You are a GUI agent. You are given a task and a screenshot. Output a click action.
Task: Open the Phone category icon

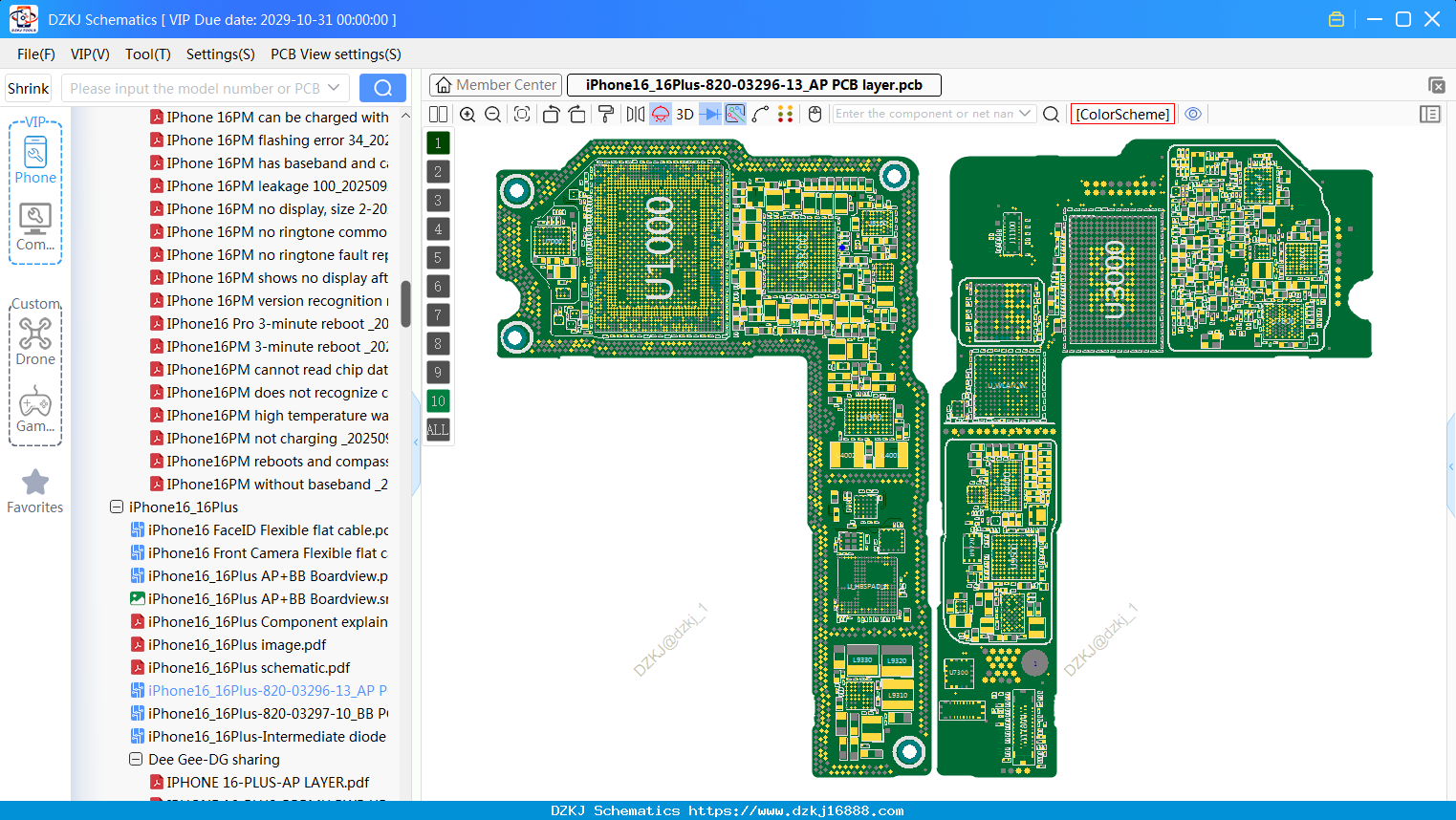35,159
